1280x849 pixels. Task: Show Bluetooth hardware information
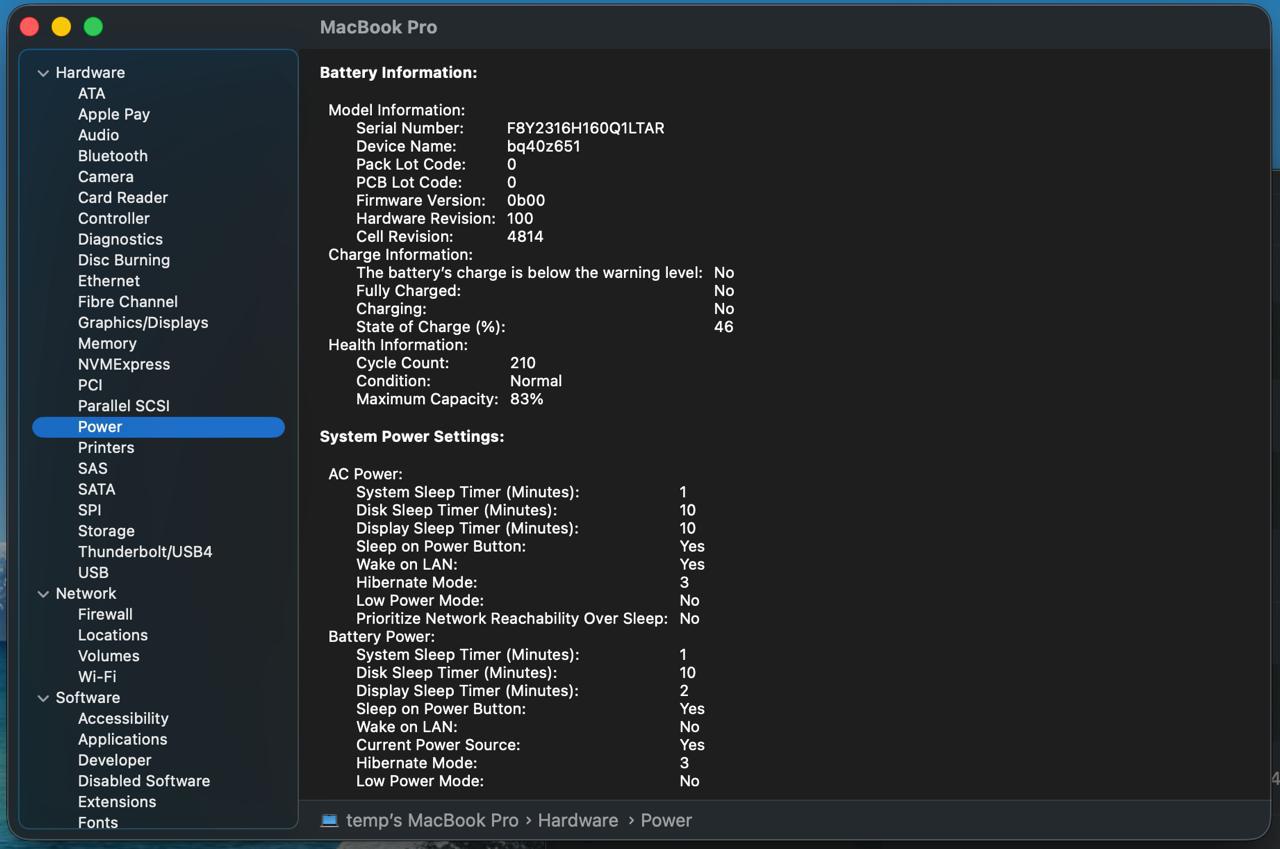tap(113, 156)
